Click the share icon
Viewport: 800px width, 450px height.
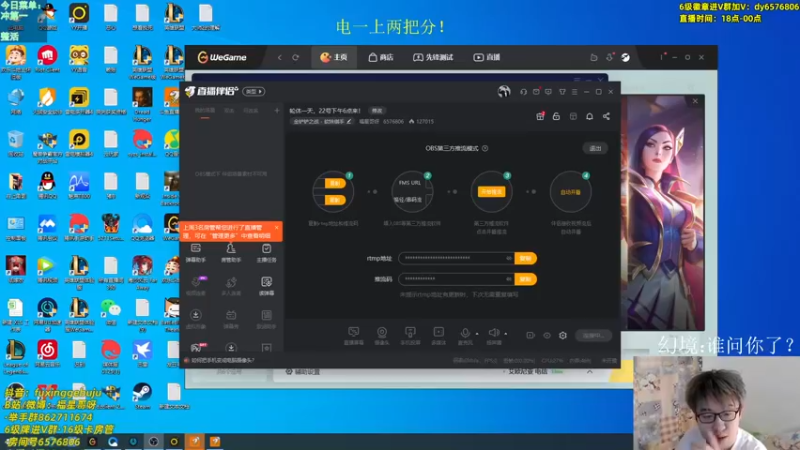[606, 116]
